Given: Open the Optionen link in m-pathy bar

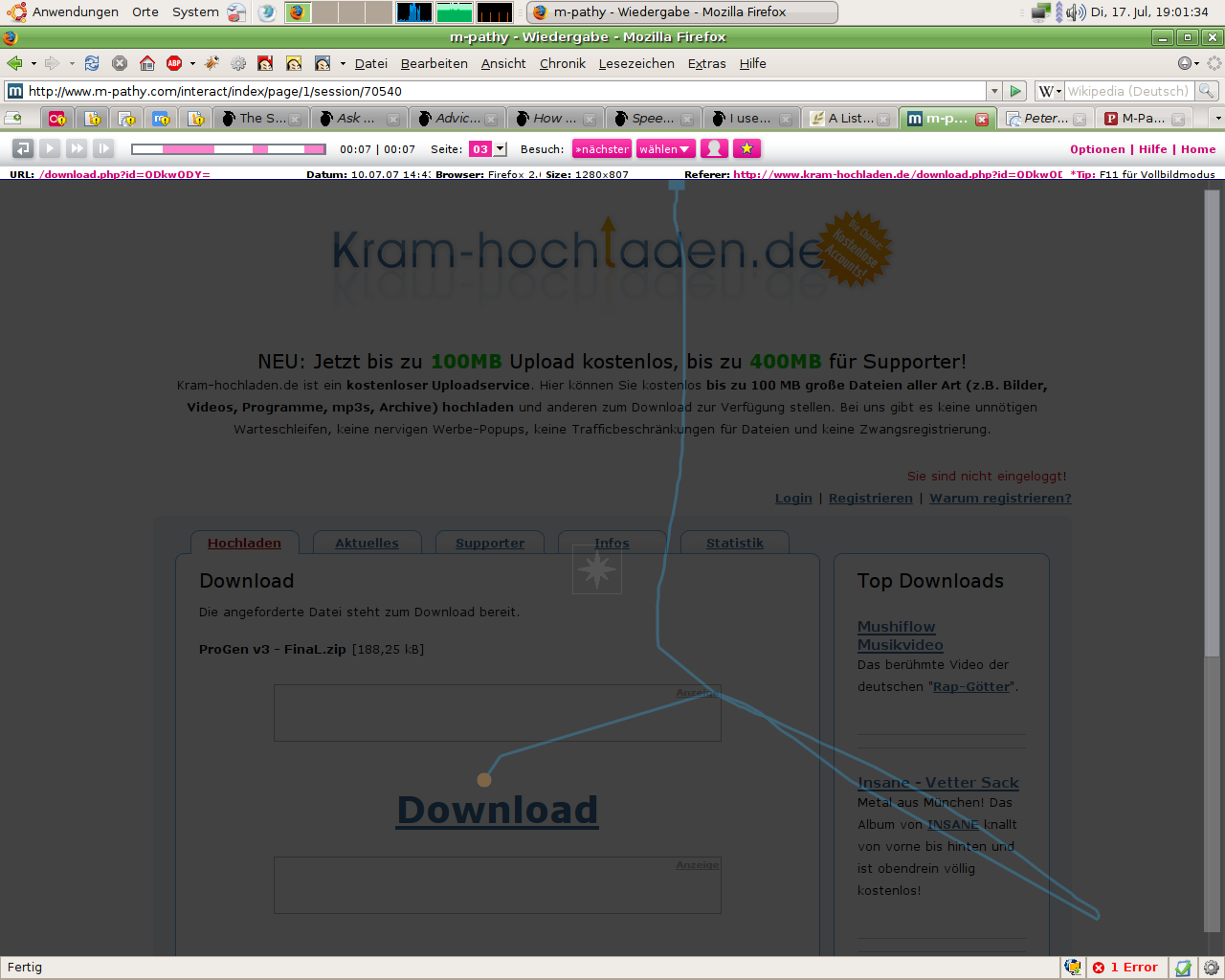Looking at the screenshot, I should tap(1098, 149).
